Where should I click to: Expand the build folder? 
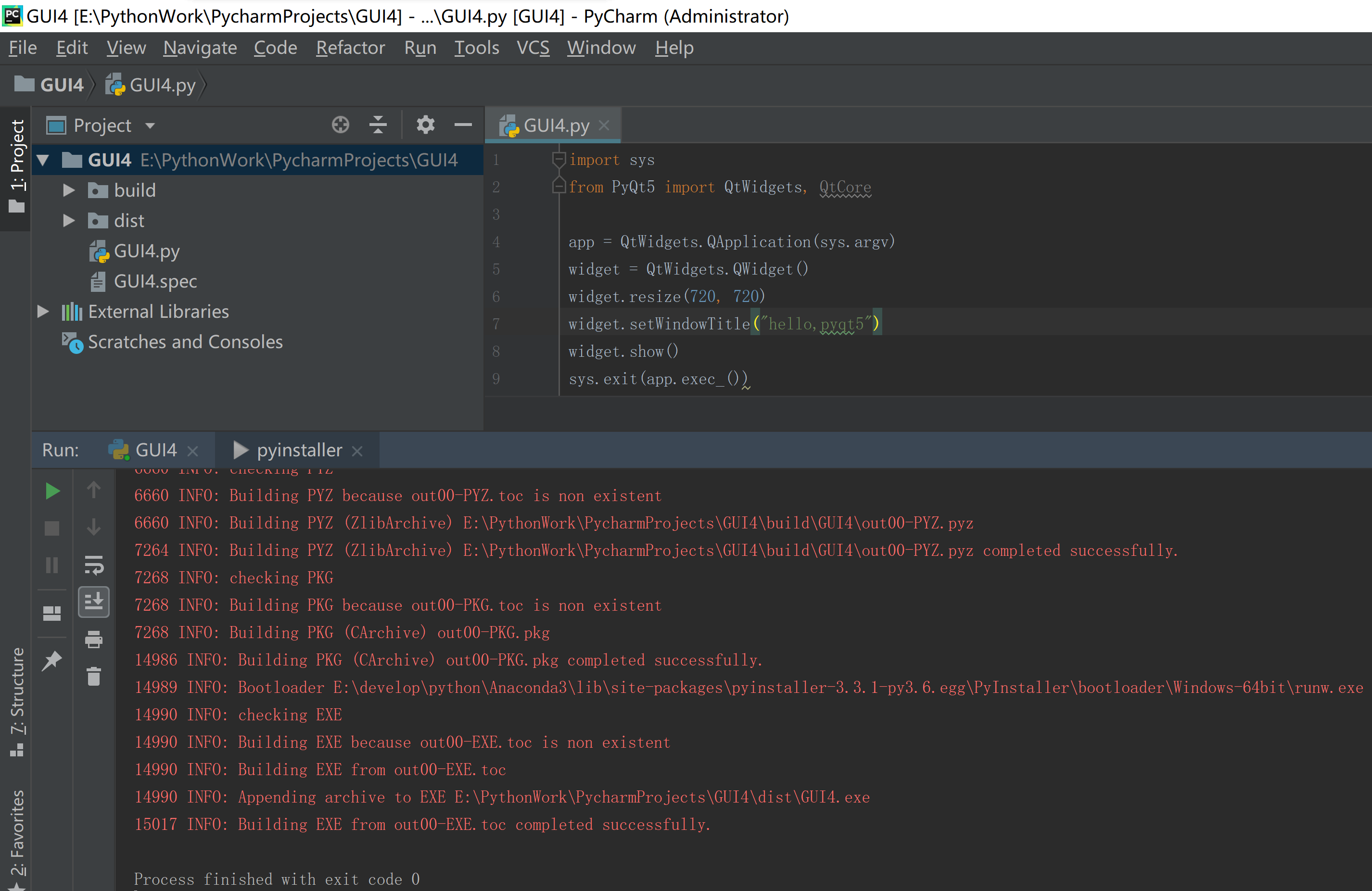click(69, 190)
